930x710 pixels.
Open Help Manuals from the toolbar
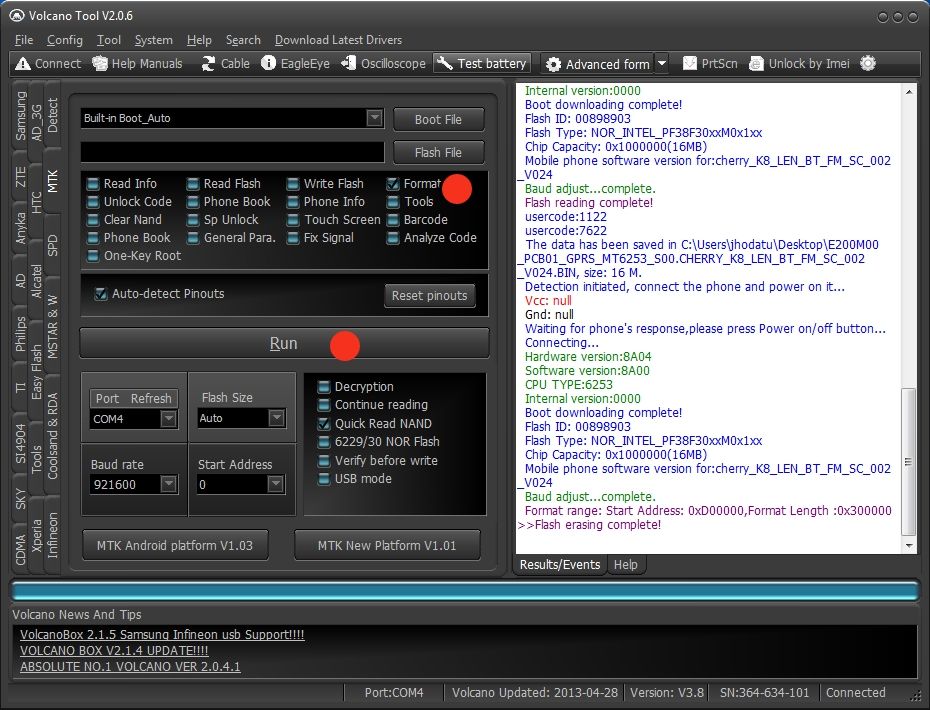[x=100, y=64]
